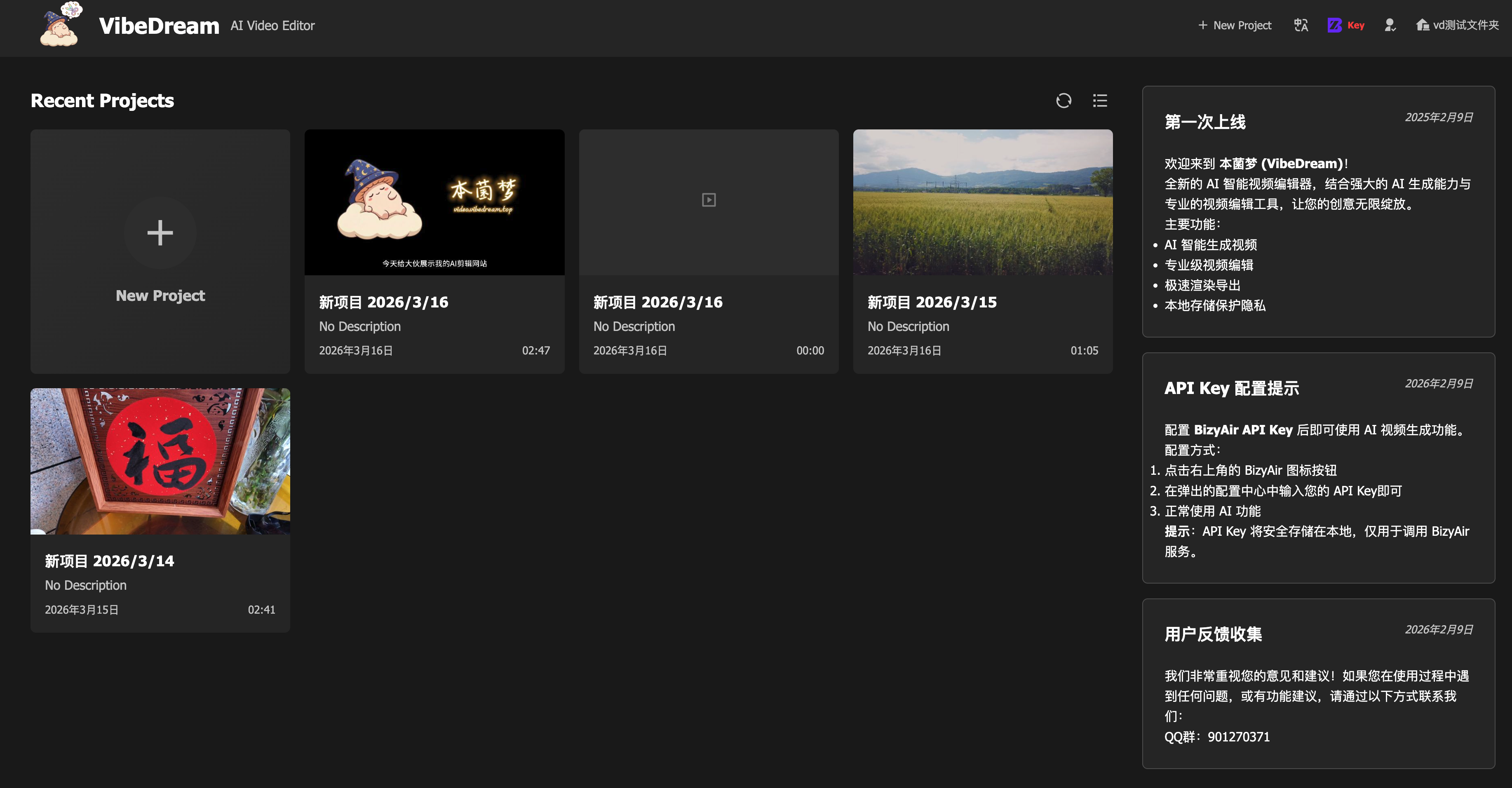
Task: Click the 新项目 2026/3/14 project title
Action: [109, 561]
